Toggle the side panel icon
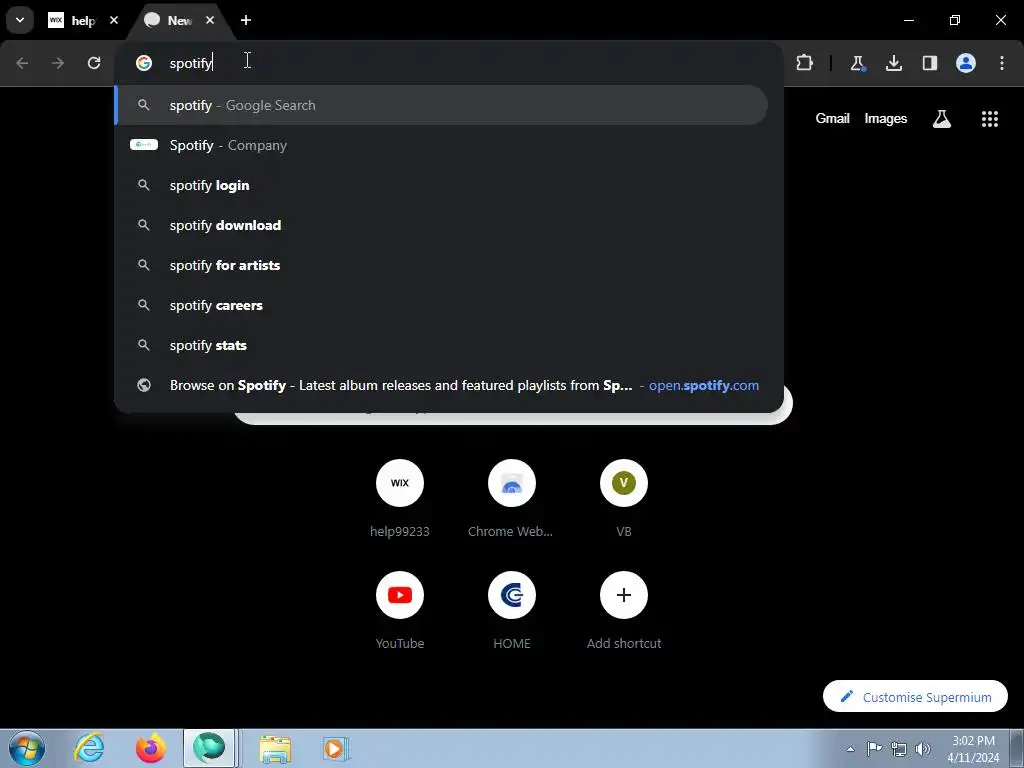 click(x=930, y=63)
